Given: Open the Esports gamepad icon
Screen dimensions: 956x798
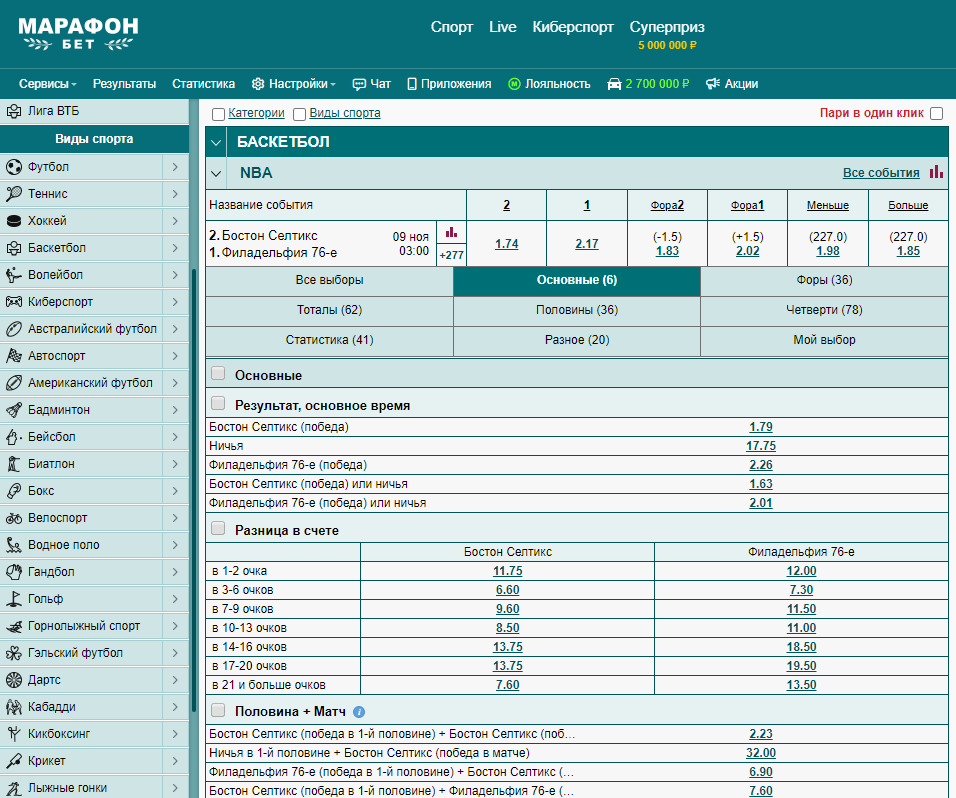Looking at the screenshot, I should (13, 302).
